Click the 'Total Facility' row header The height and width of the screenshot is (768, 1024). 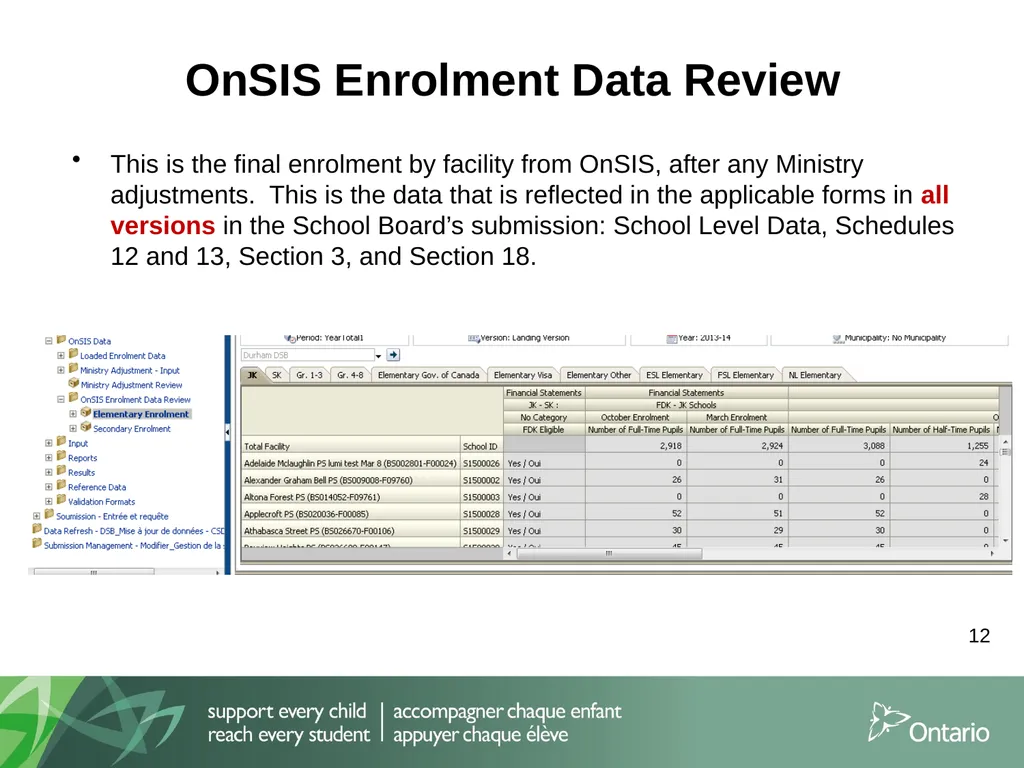[x=351, y=446]
